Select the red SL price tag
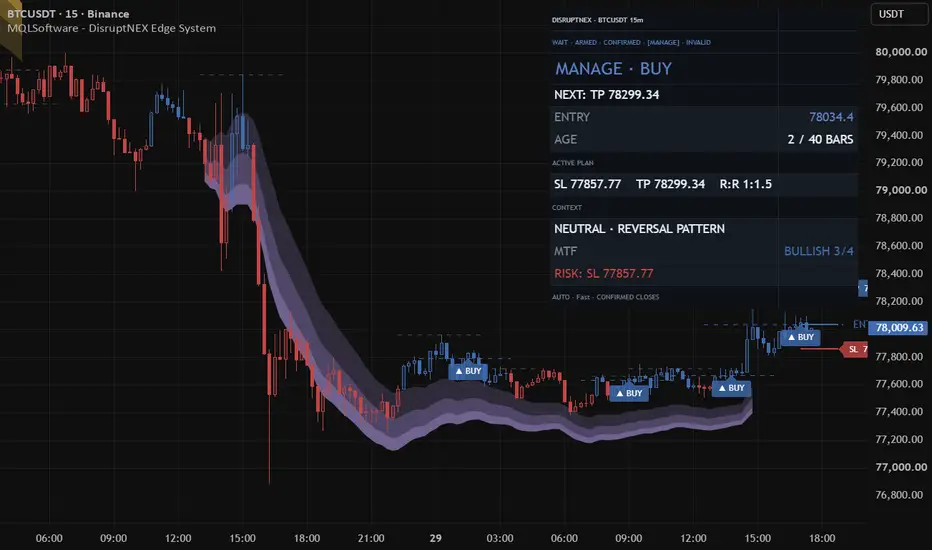932x550 pixels. click(855, 349)
